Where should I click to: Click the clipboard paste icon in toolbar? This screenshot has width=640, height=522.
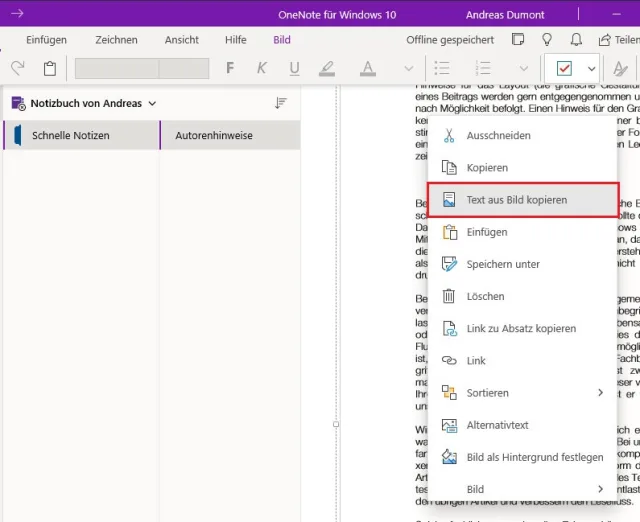pos(50,68)
